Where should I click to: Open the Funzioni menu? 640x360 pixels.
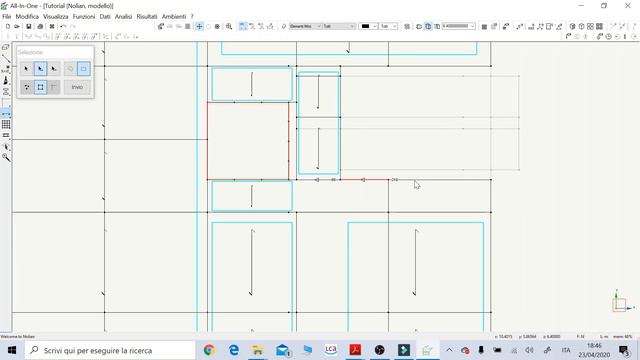coord(84,16)
